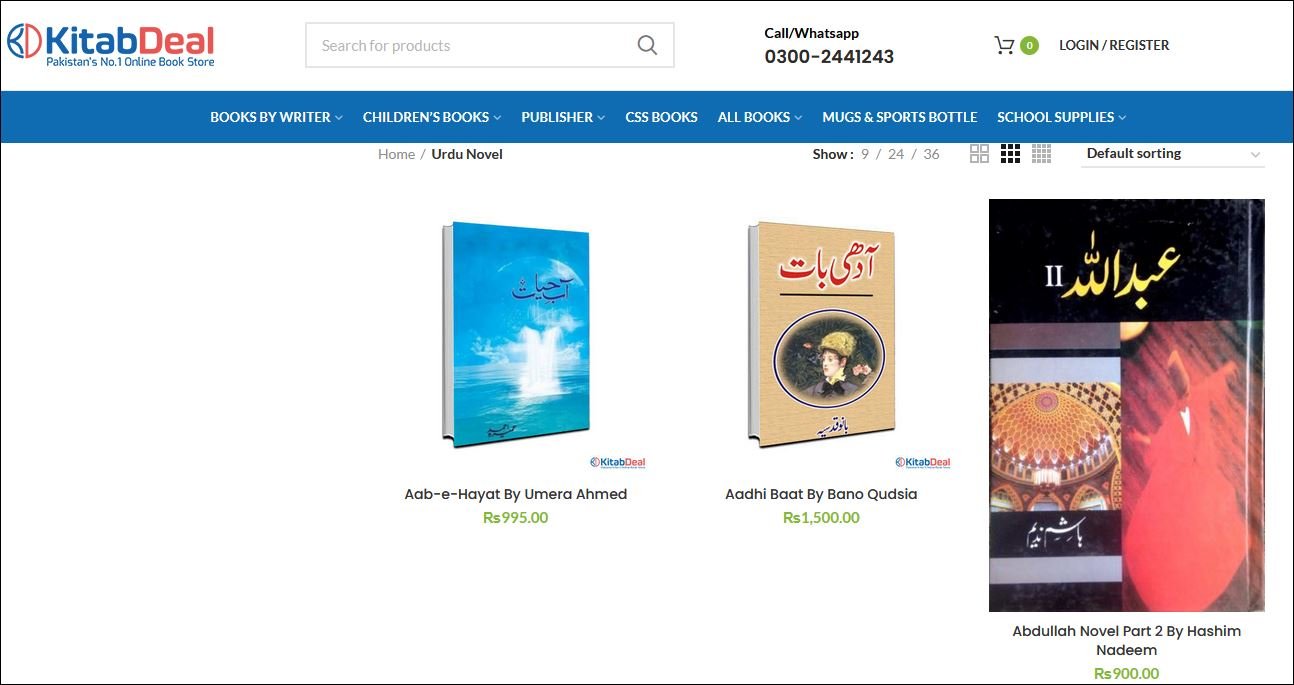Switch to four-column grid view

1041,153
